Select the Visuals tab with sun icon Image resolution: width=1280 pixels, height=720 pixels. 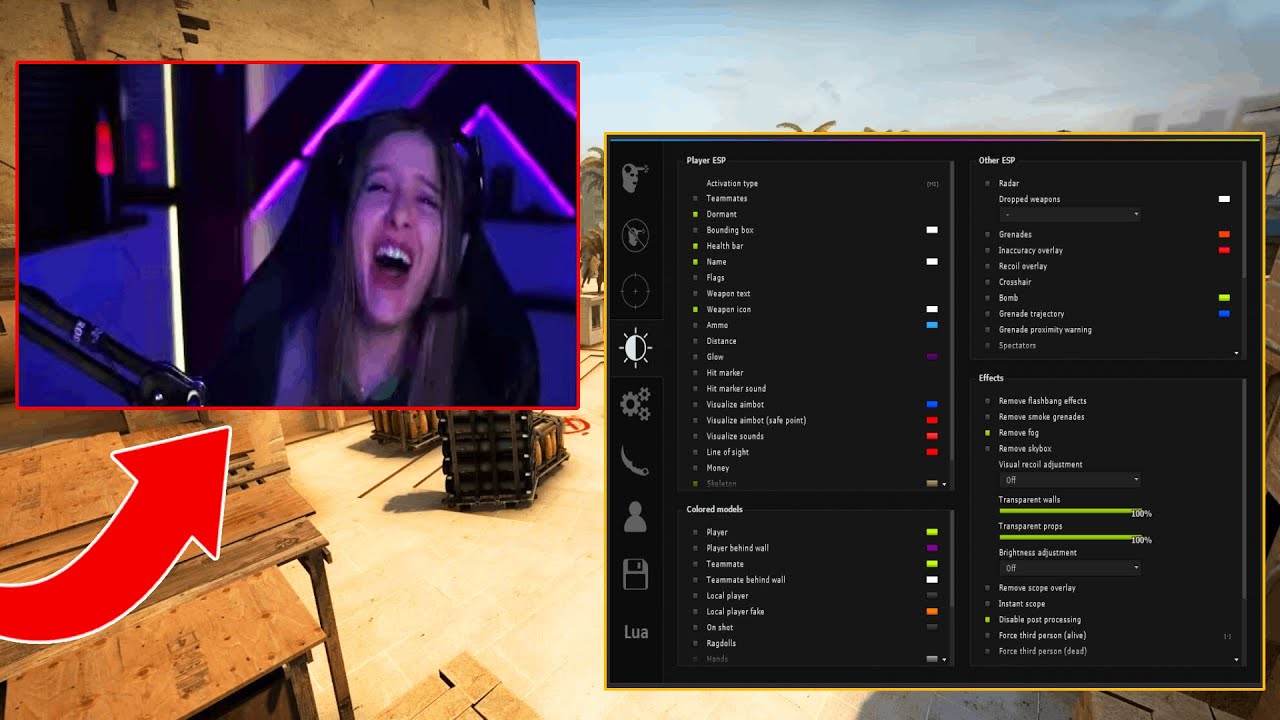point(635,348)
